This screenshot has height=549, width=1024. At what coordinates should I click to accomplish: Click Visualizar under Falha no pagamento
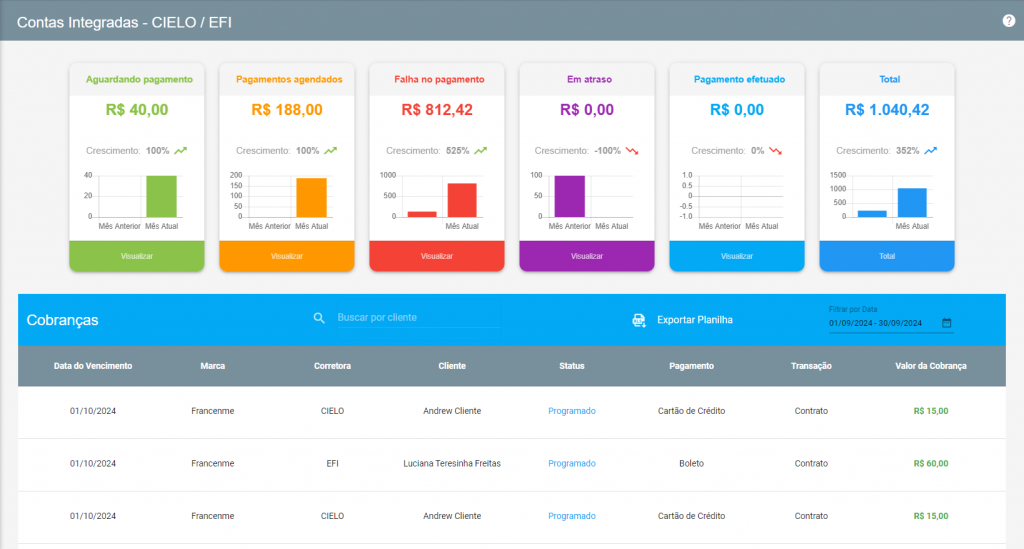coord(437,256)
